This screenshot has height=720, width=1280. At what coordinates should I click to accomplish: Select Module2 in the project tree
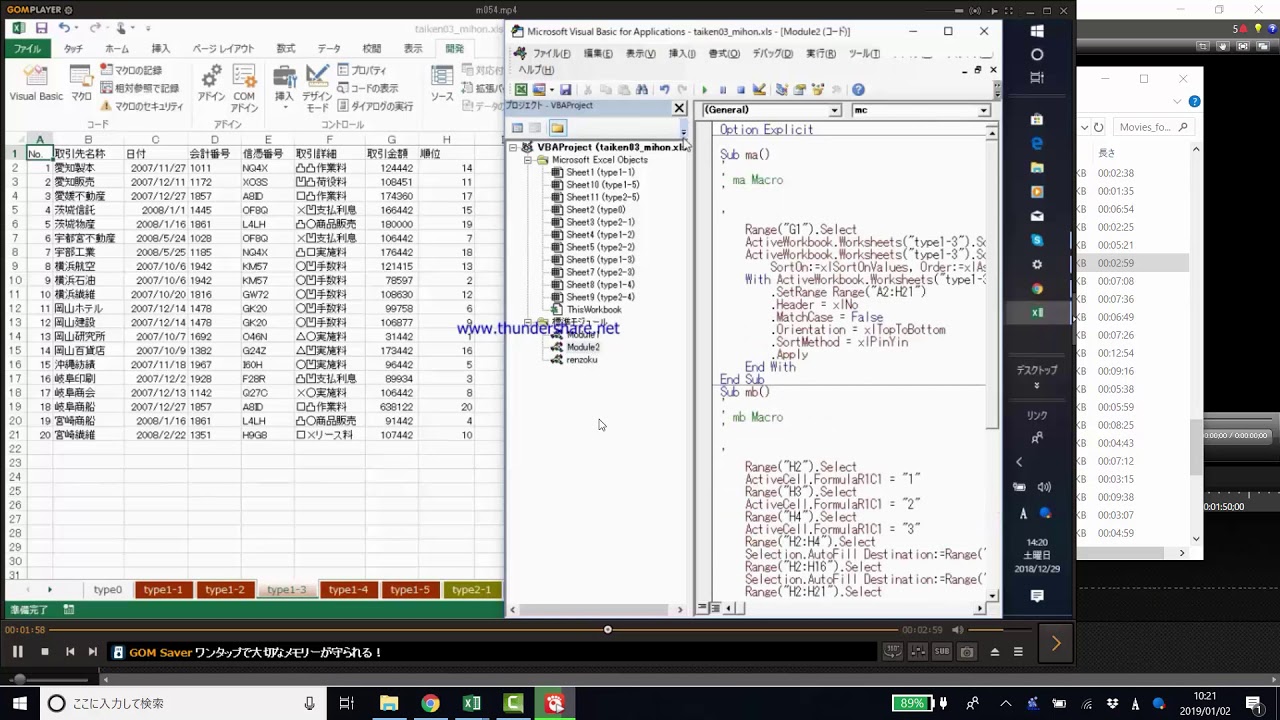582,347
